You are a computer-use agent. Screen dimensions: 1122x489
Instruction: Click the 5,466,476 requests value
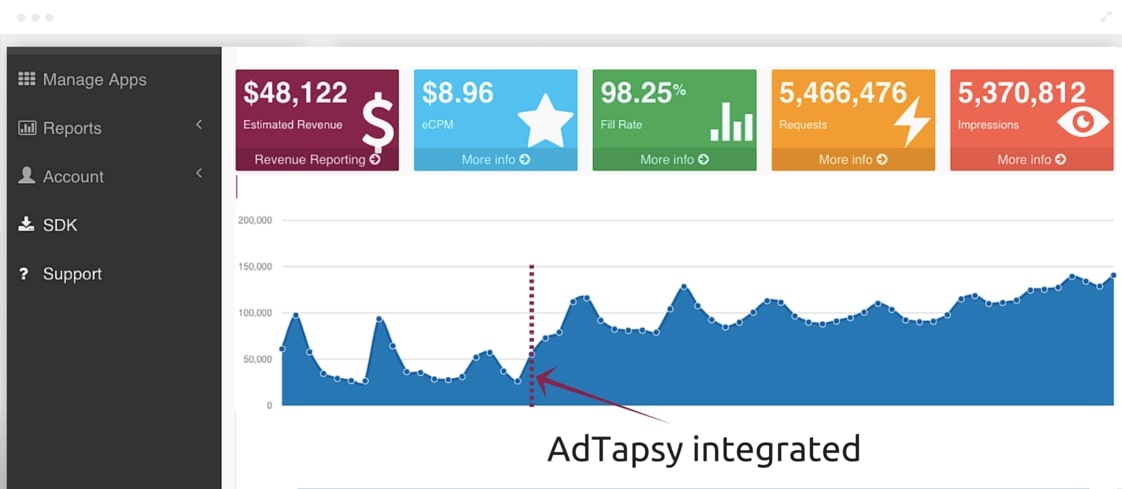843,93
